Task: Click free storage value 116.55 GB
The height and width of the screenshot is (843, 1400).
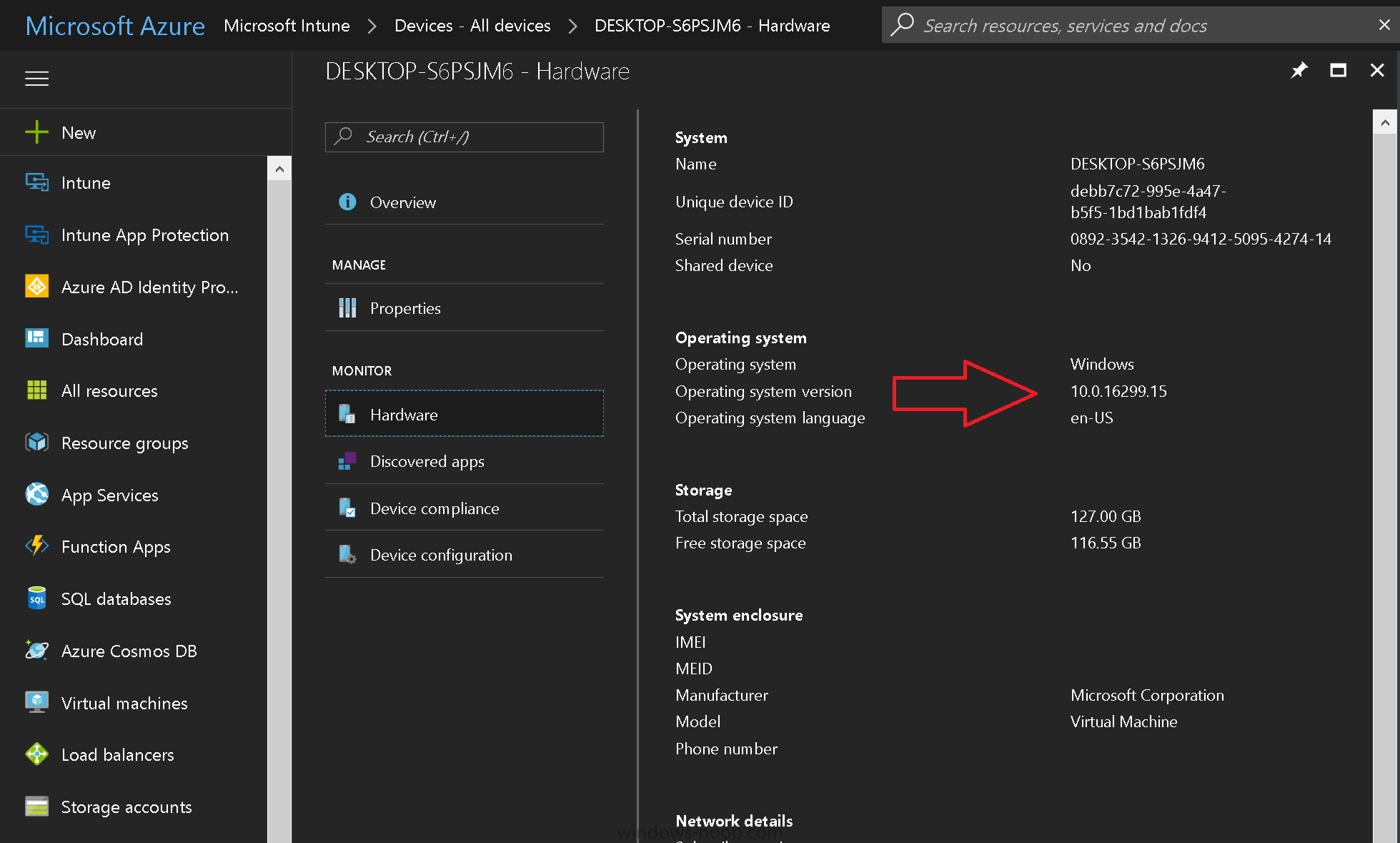Action: [x=1106, y=543]
